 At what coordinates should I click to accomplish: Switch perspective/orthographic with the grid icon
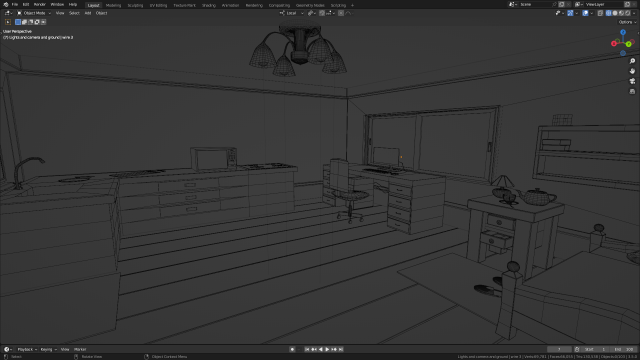coord(632,91)
